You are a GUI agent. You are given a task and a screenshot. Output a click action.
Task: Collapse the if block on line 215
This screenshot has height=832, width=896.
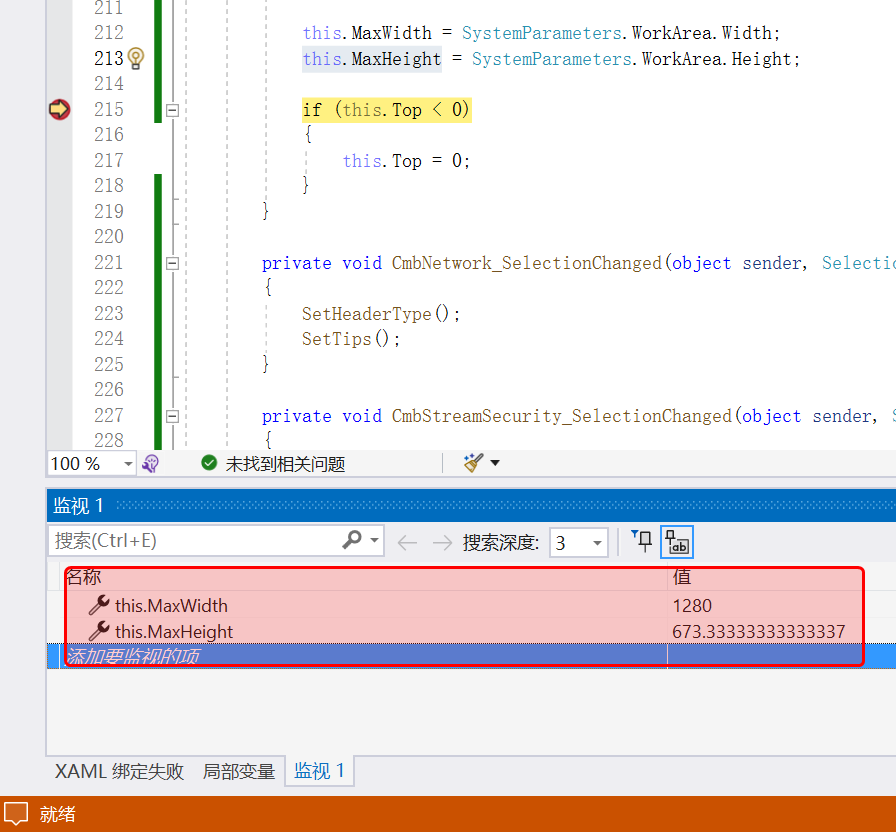pos(172,110)
